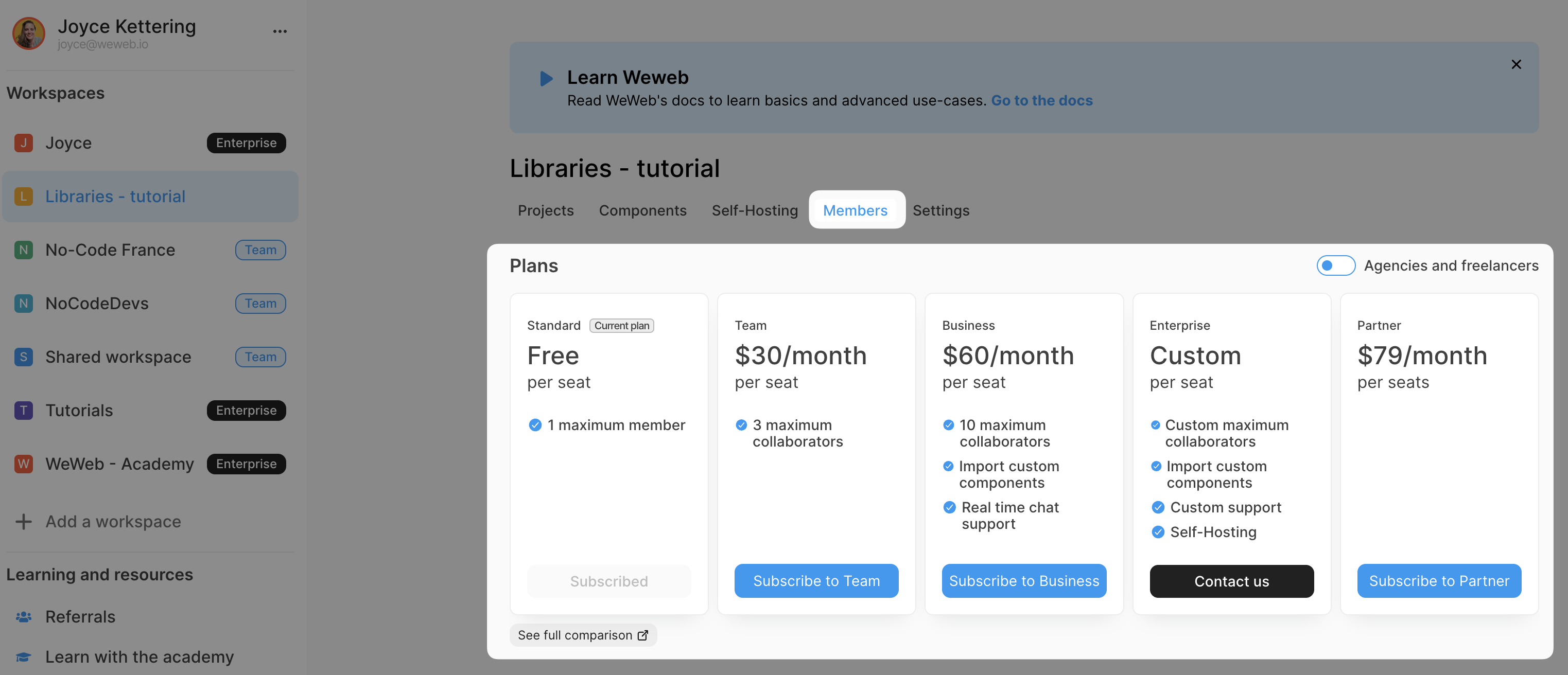Image resolution: width=1568 pixels, height=675 pixels.
Task: Follow the Go to the docs link
Action: [1041, 100]
